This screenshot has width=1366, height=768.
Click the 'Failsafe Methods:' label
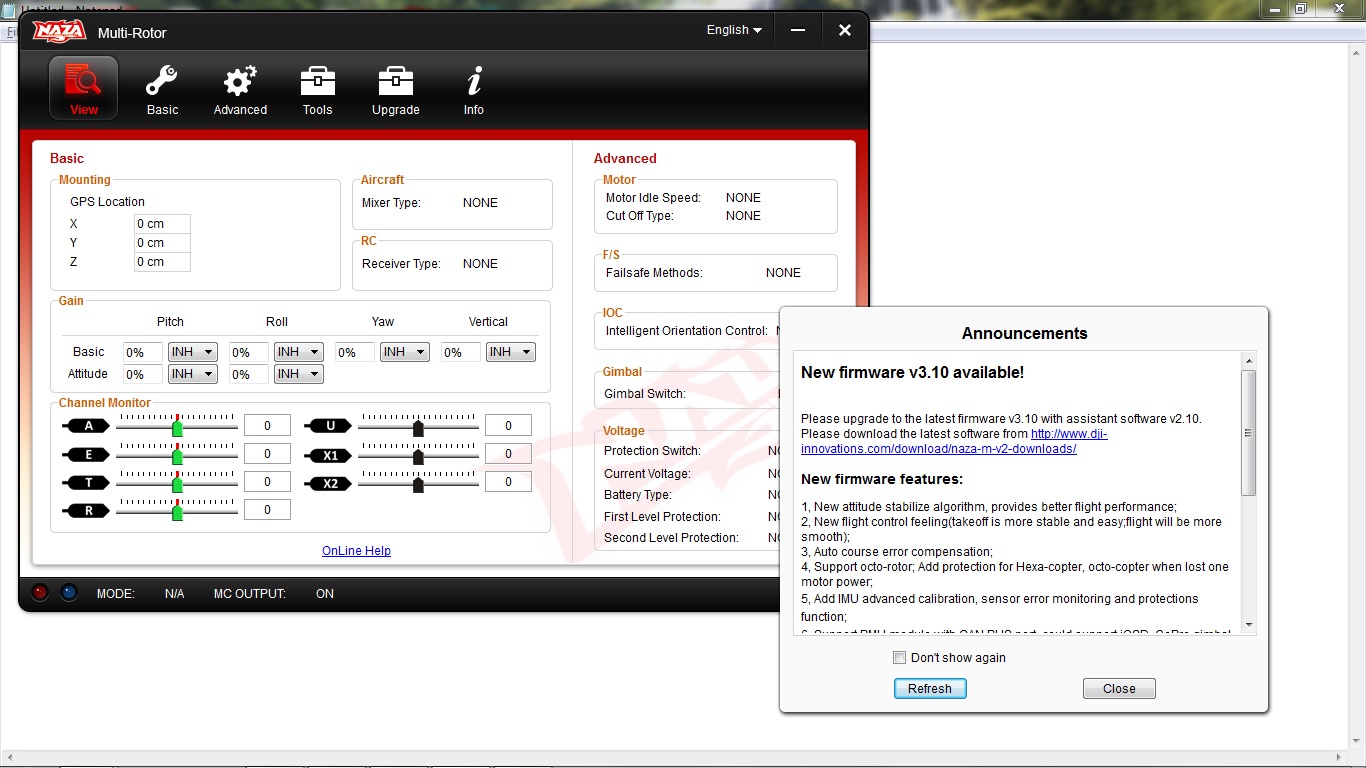tap(654, 273)
